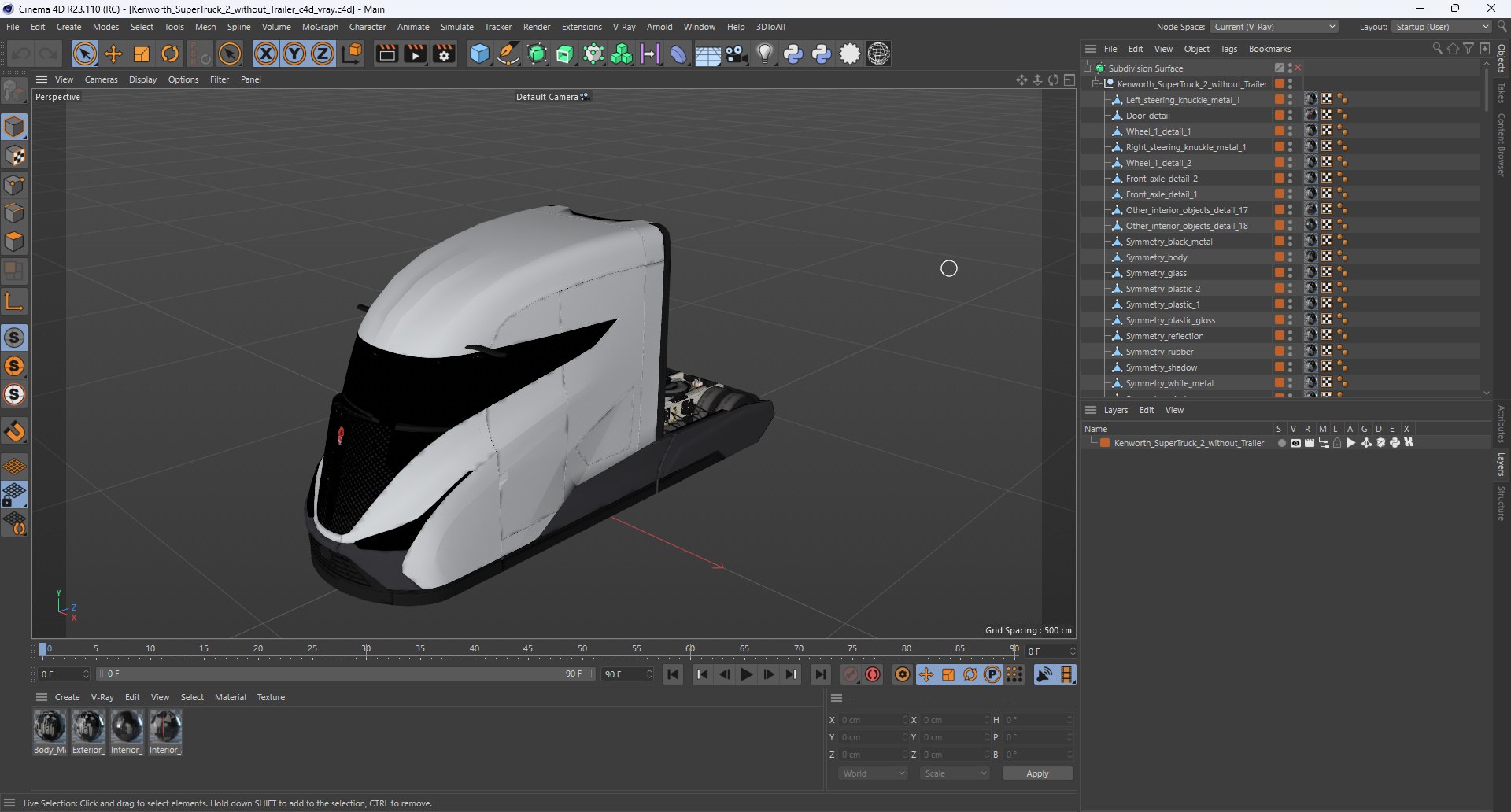Select the Move tool in top toolbar

pyautogui.click(x=113, y=54)
